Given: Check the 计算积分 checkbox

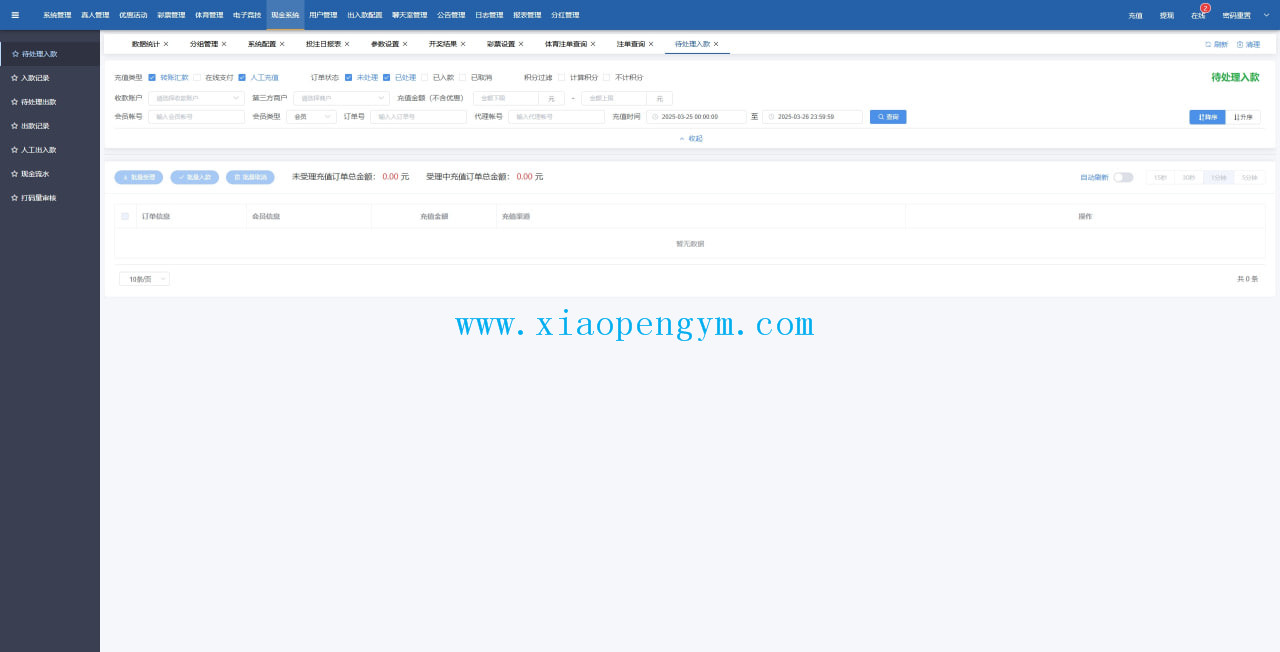Looking at the screenshot, I should point(561,77).
